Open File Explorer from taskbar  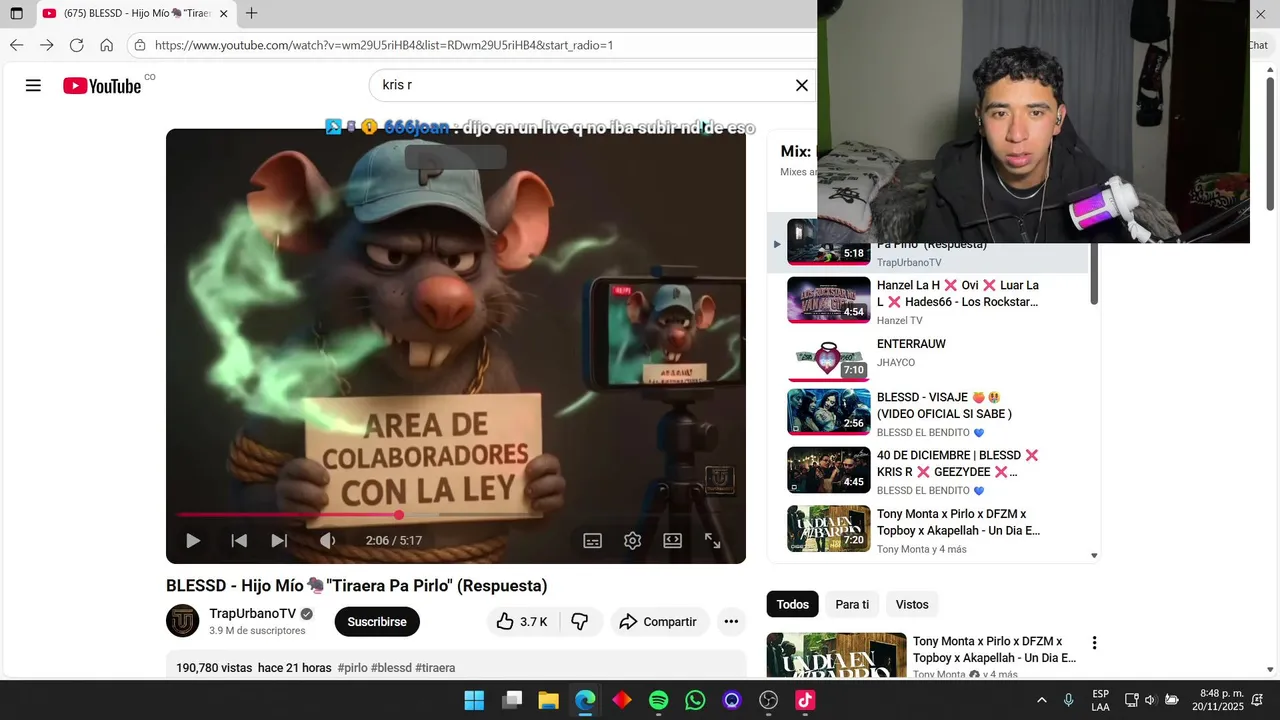(x=548, y=700)
